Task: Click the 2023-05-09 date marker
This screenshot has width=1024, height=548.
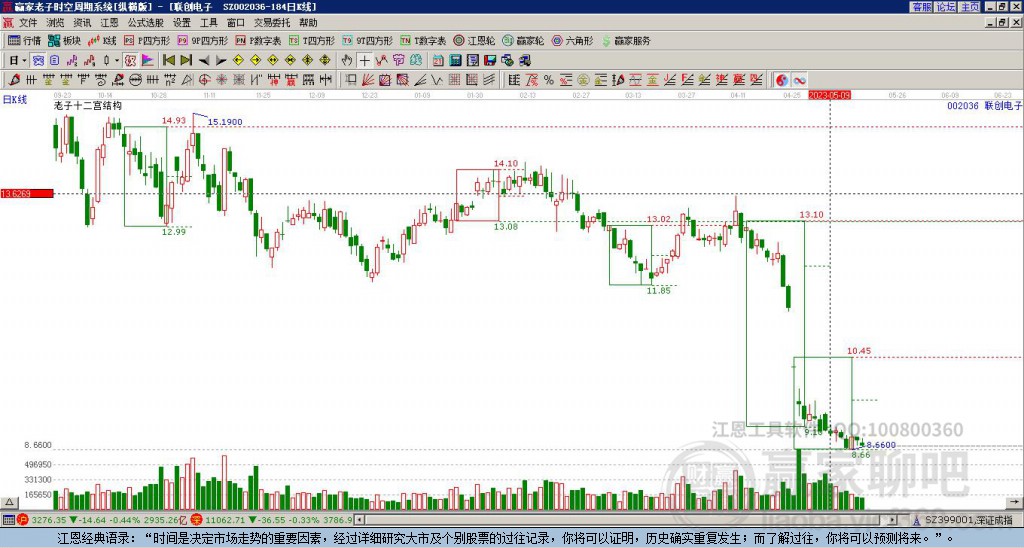Action: pos(829,95)
